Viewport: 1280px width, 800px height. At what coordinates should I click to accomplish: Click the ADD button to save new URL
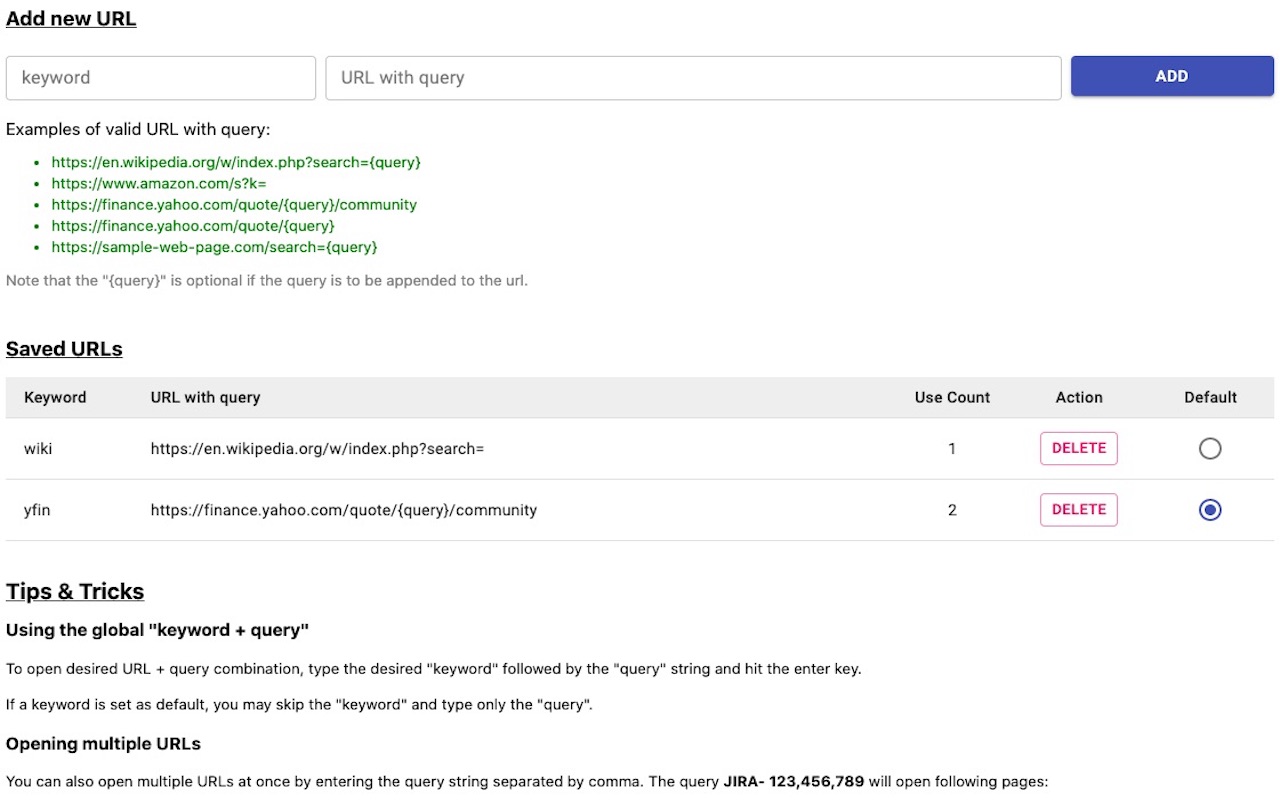(1171, 76)
